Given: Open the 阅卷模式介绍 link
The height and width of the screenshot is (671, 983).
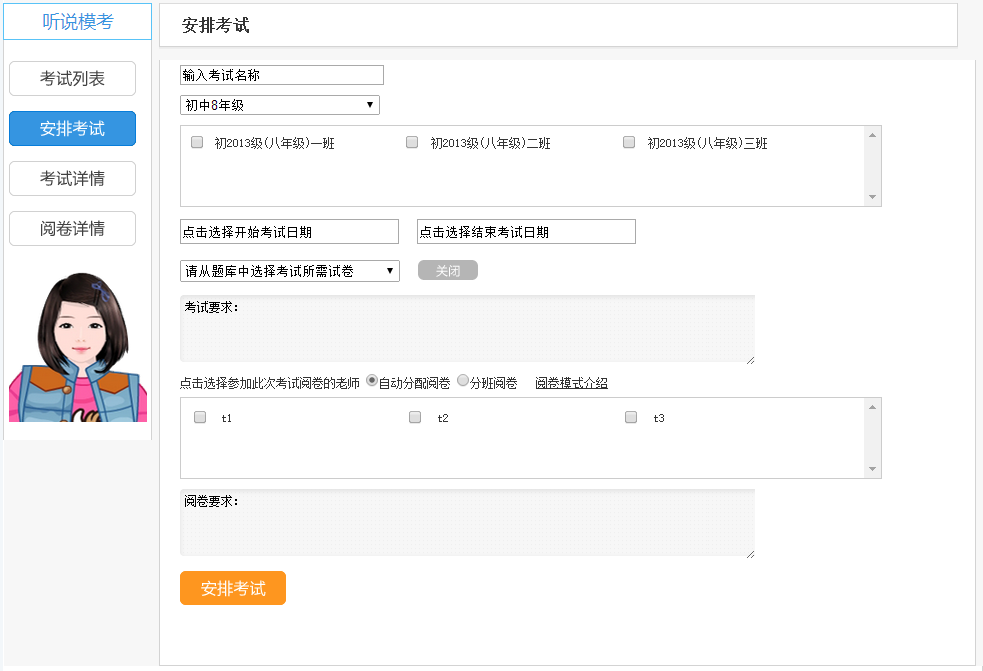Looking at the screenshot, I should click(x=571, y=383).
